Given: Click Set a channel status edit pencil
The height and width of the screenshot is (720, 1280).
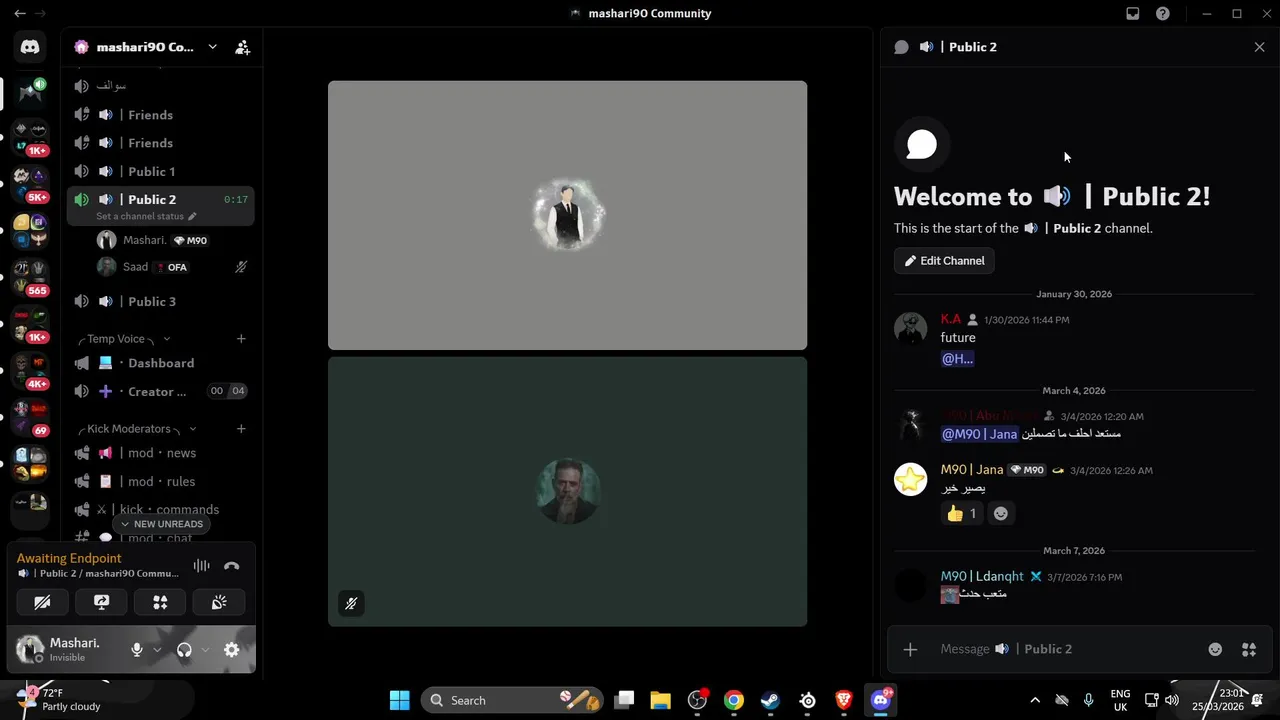Looking at the screenshot, I should 192,216.
